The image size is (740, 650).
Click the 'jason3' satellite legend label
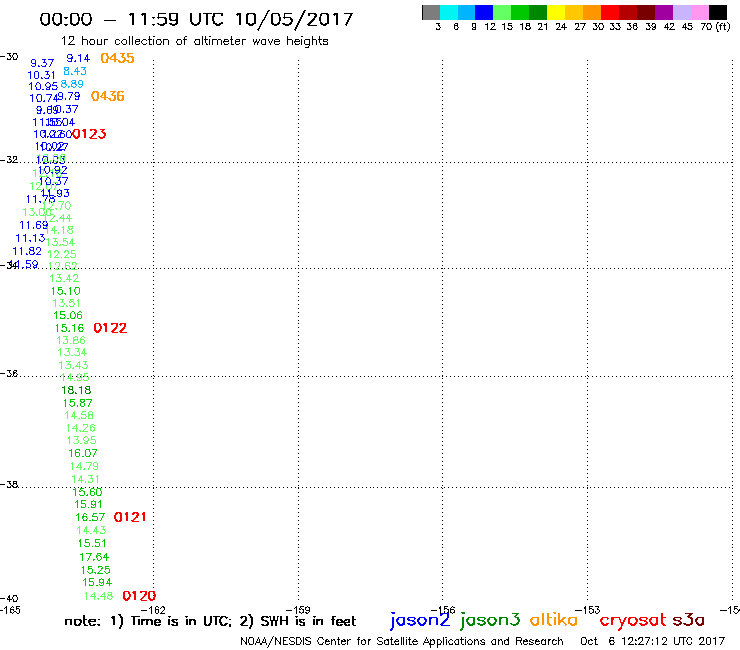490,621
